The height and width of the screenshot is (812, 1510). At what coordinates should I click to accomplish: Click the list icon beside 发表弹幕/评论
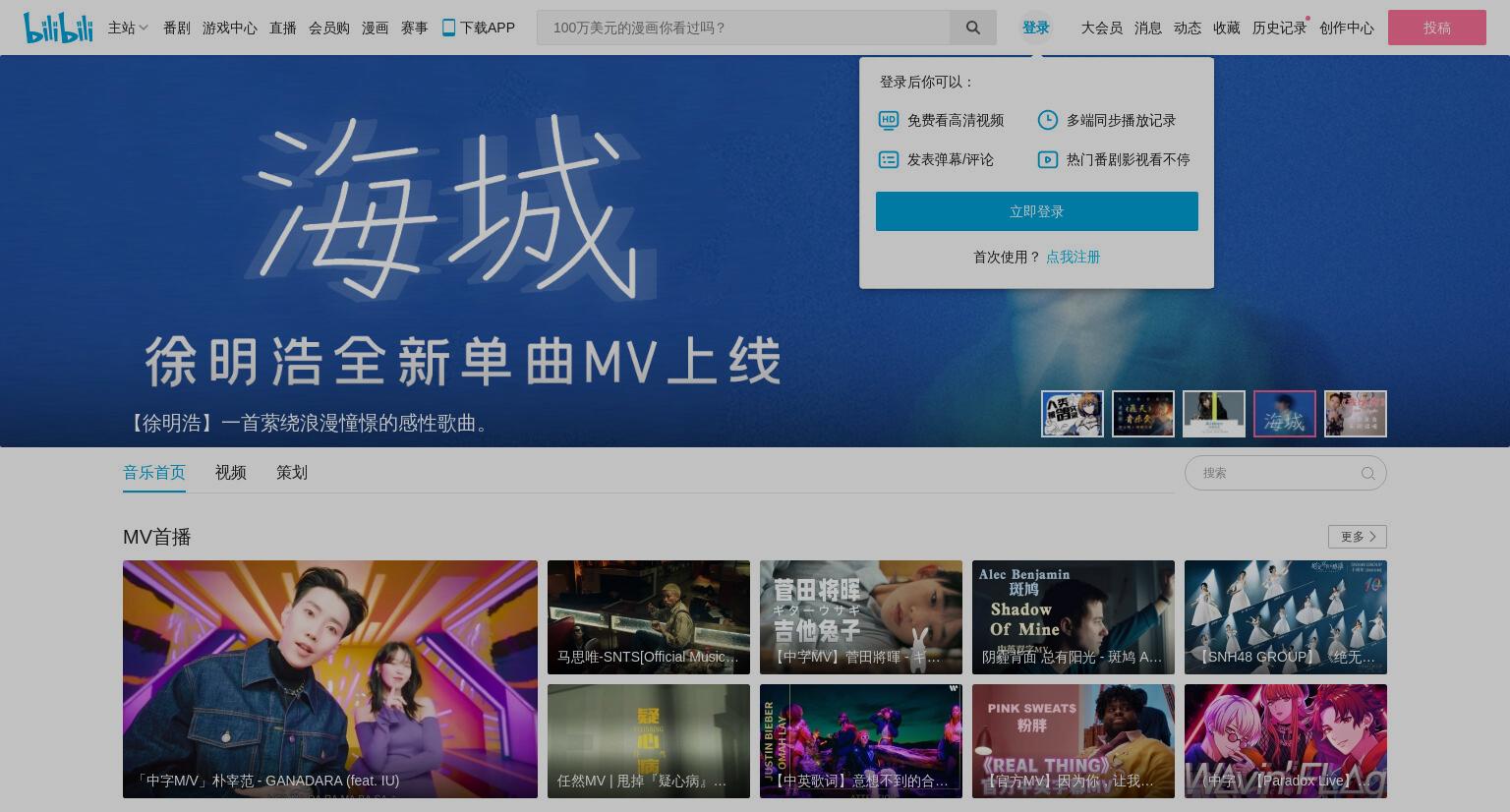(x=889, y=159)
